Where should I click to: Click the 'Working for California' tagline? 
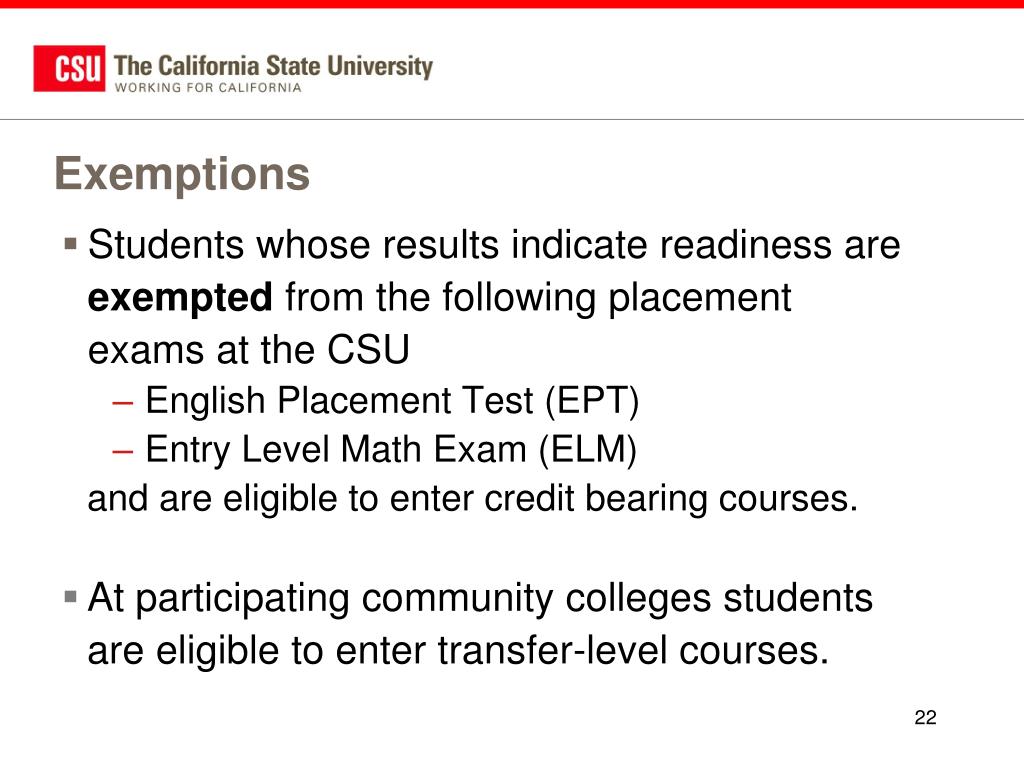tap(208, 88)
